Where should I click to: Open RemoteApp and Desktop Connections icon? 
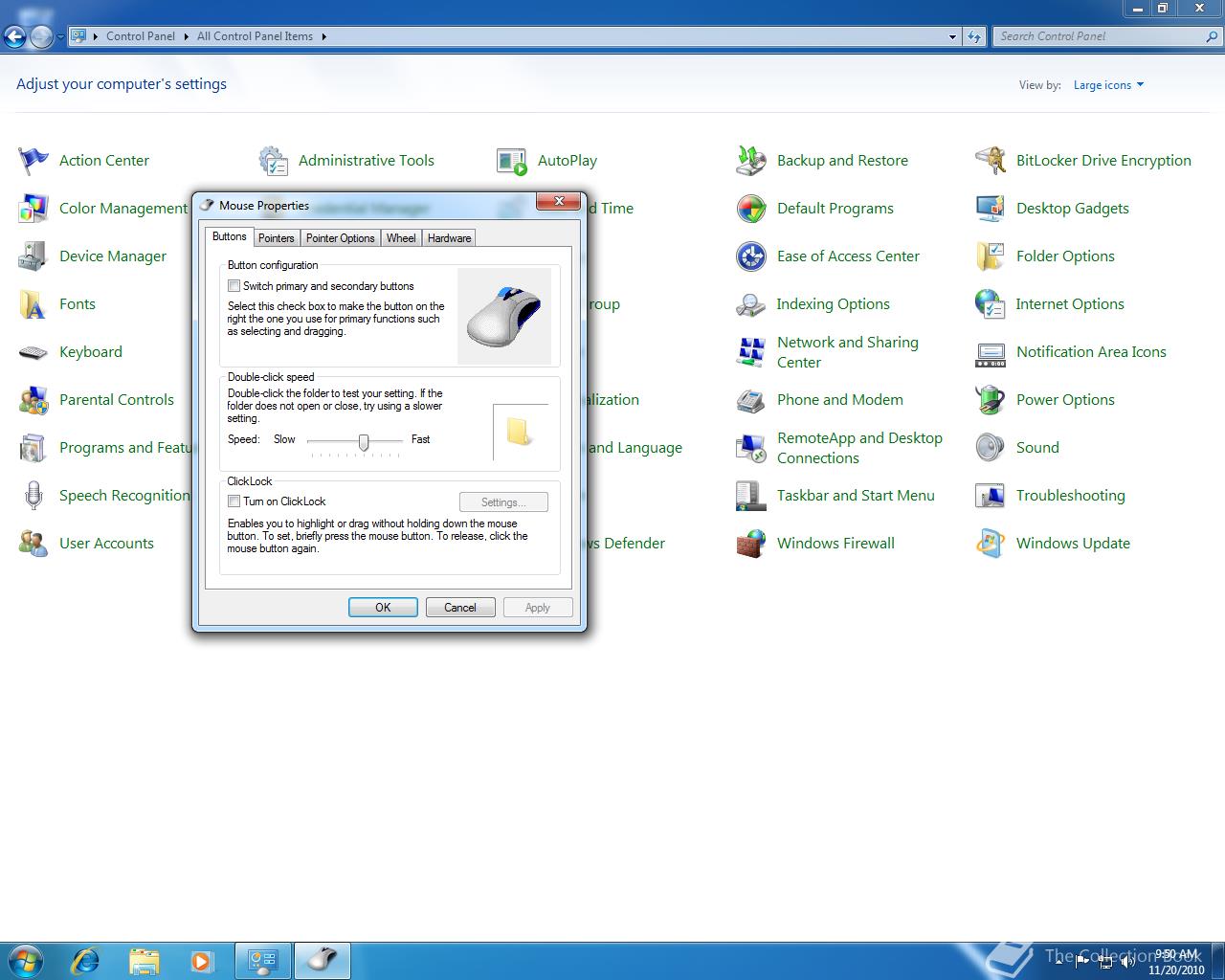tap(751, 448)
